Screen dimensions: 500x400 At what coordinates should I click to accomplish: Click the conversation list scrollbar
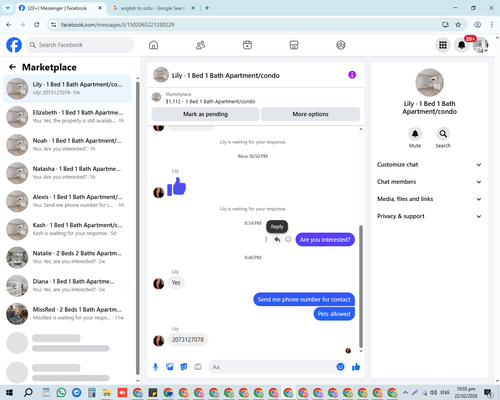pyautogui.click(x=138, y=227)
